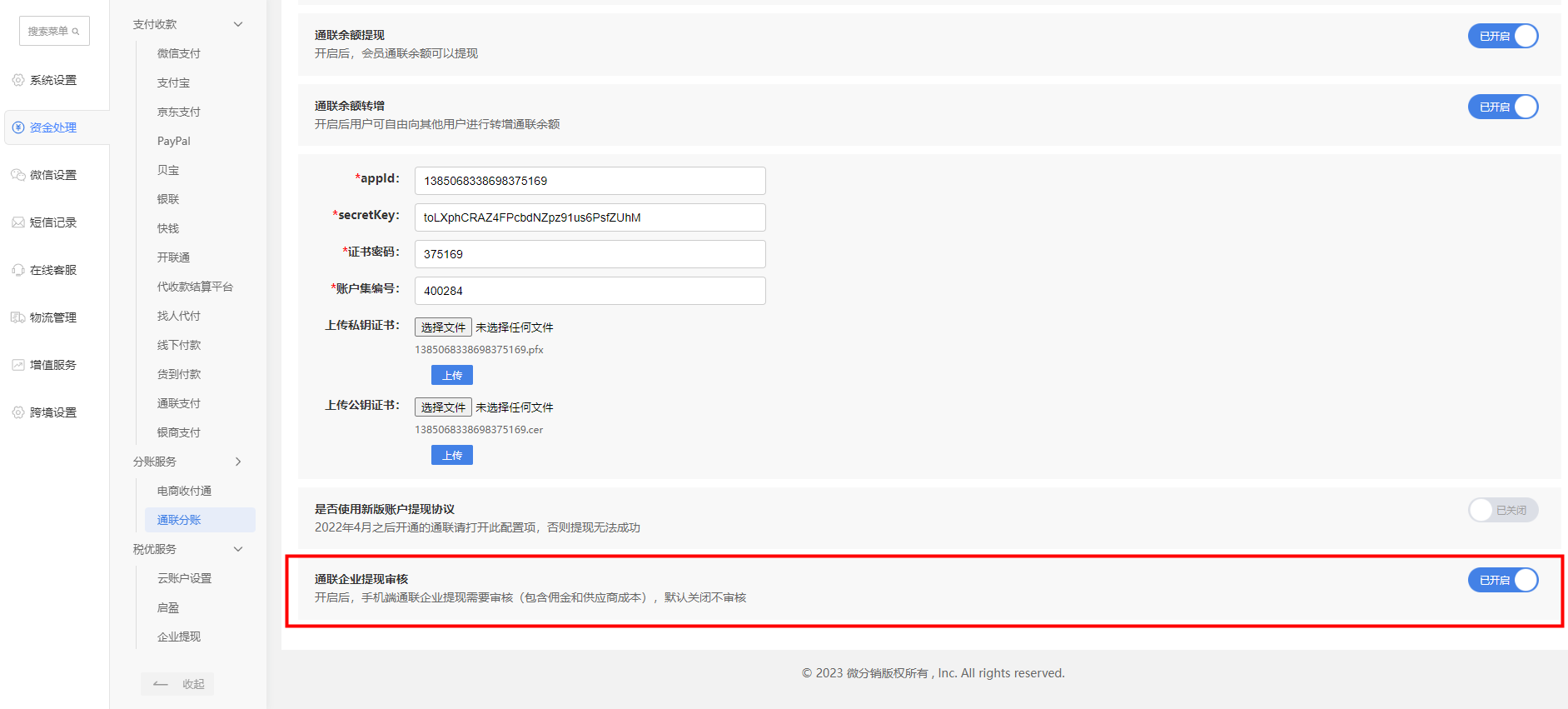Click the 资金处理 yuan icon

click(18, 127)
